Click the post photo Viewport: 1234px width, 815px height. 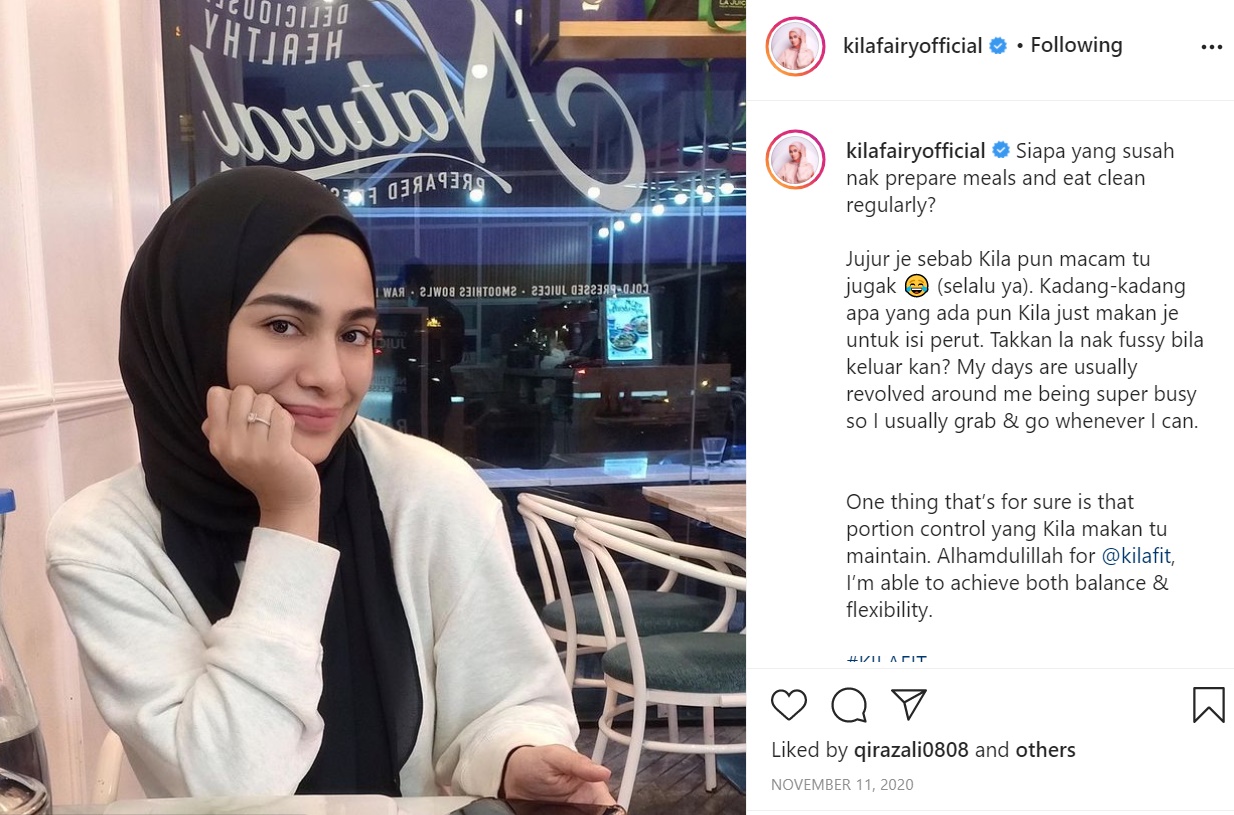point(373,407)
